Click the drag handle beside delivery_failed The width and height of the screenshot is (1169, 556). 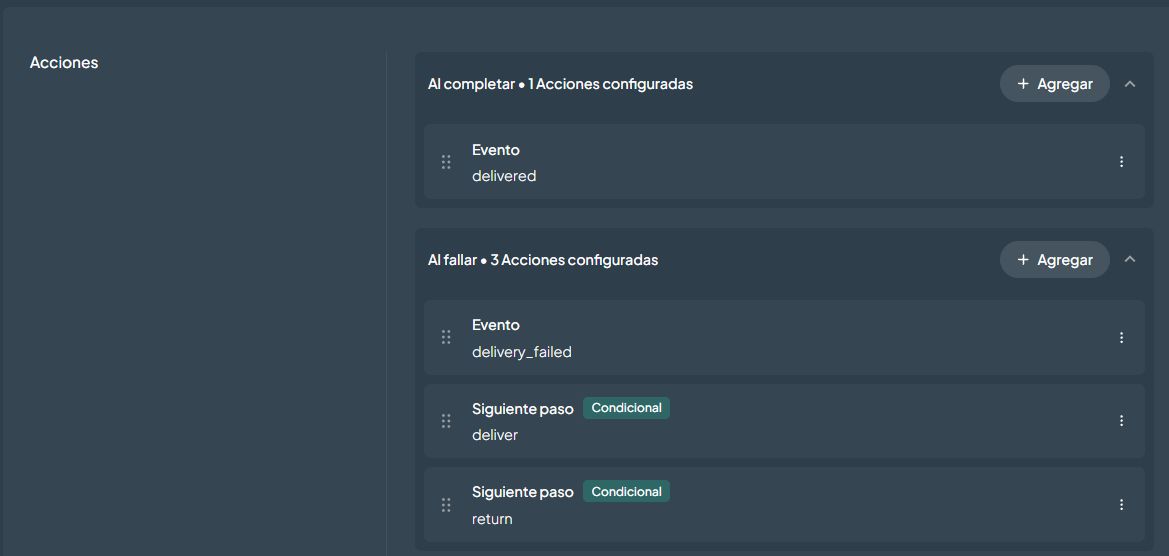pos(446,338)
